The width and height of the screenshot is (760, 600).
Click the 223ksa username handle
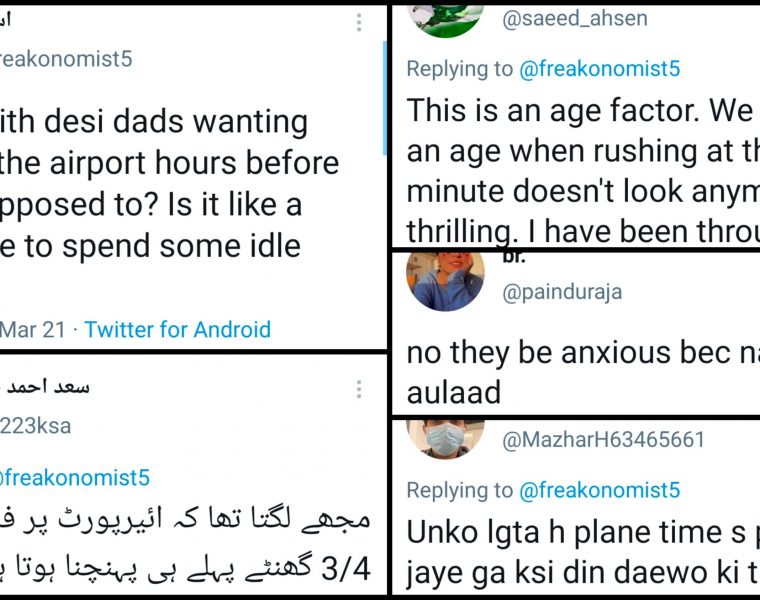click(36, 426)
